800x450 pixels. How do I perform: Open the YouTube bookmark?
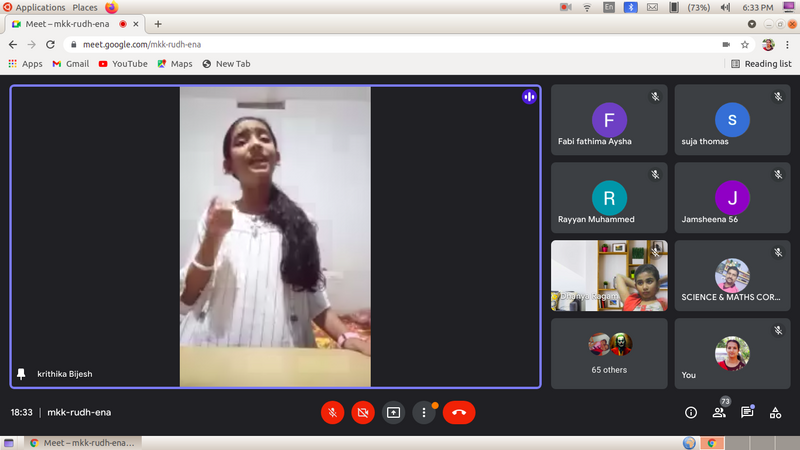coord(123,64)
